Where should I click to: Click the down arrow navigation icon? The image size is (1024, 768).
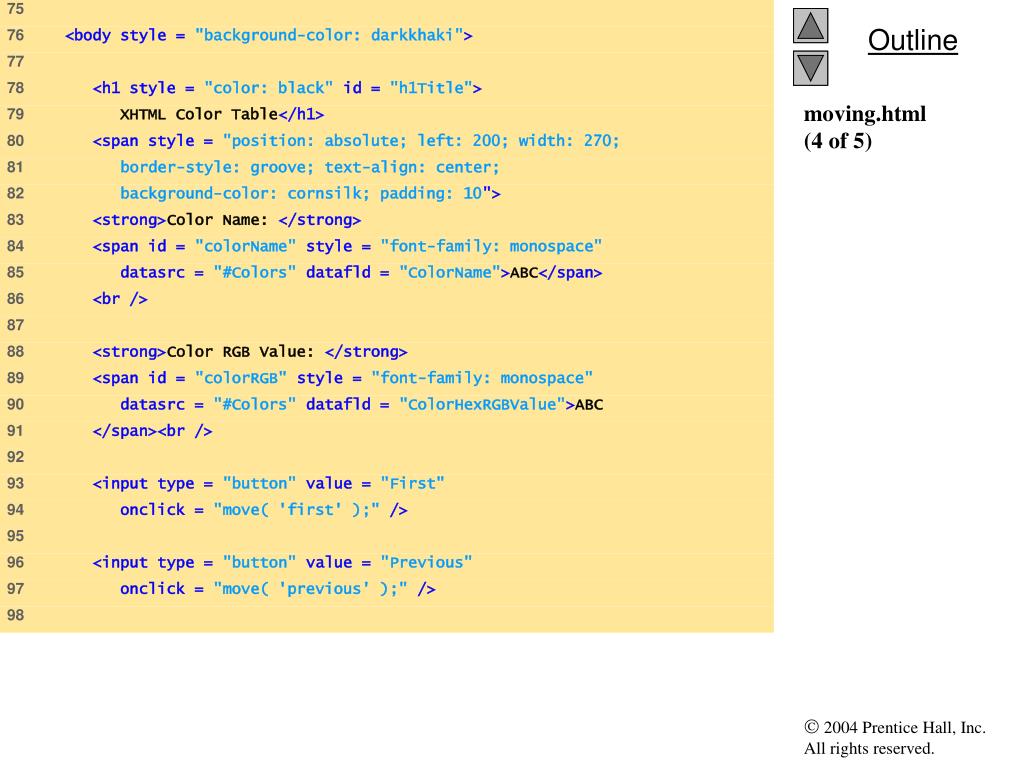[810, 69]
